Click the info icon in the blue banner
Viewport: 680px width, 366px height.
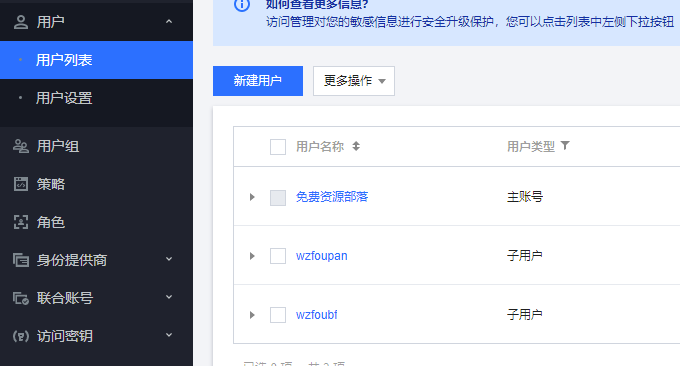(242, 4)
